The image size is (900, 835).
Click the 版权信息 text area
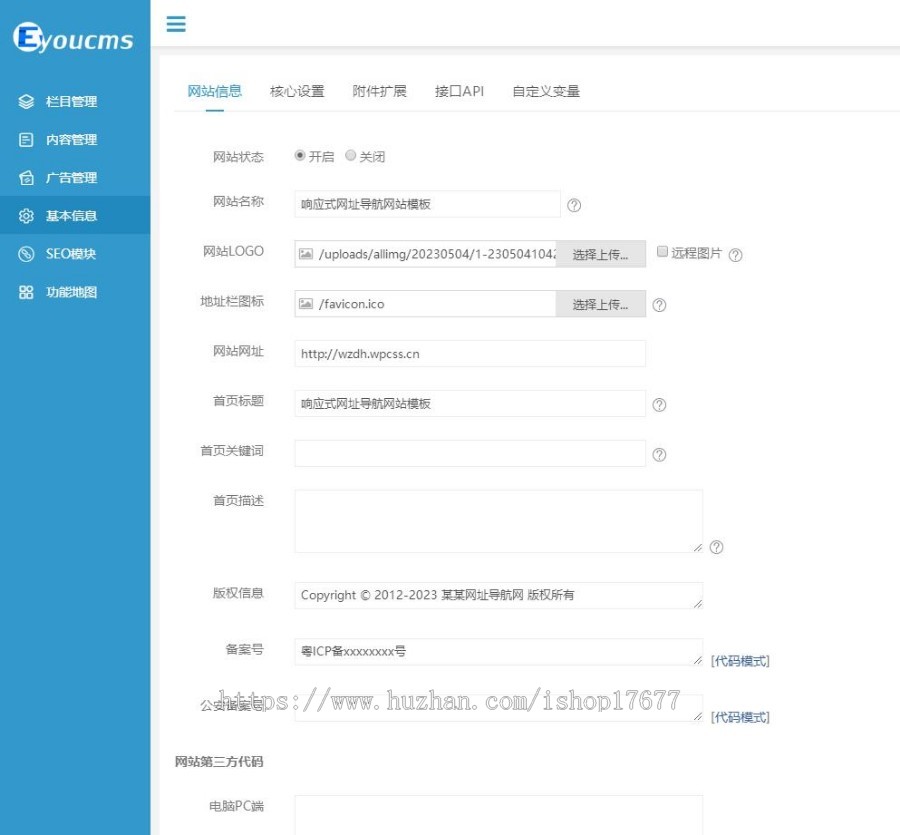coord(498,595)
